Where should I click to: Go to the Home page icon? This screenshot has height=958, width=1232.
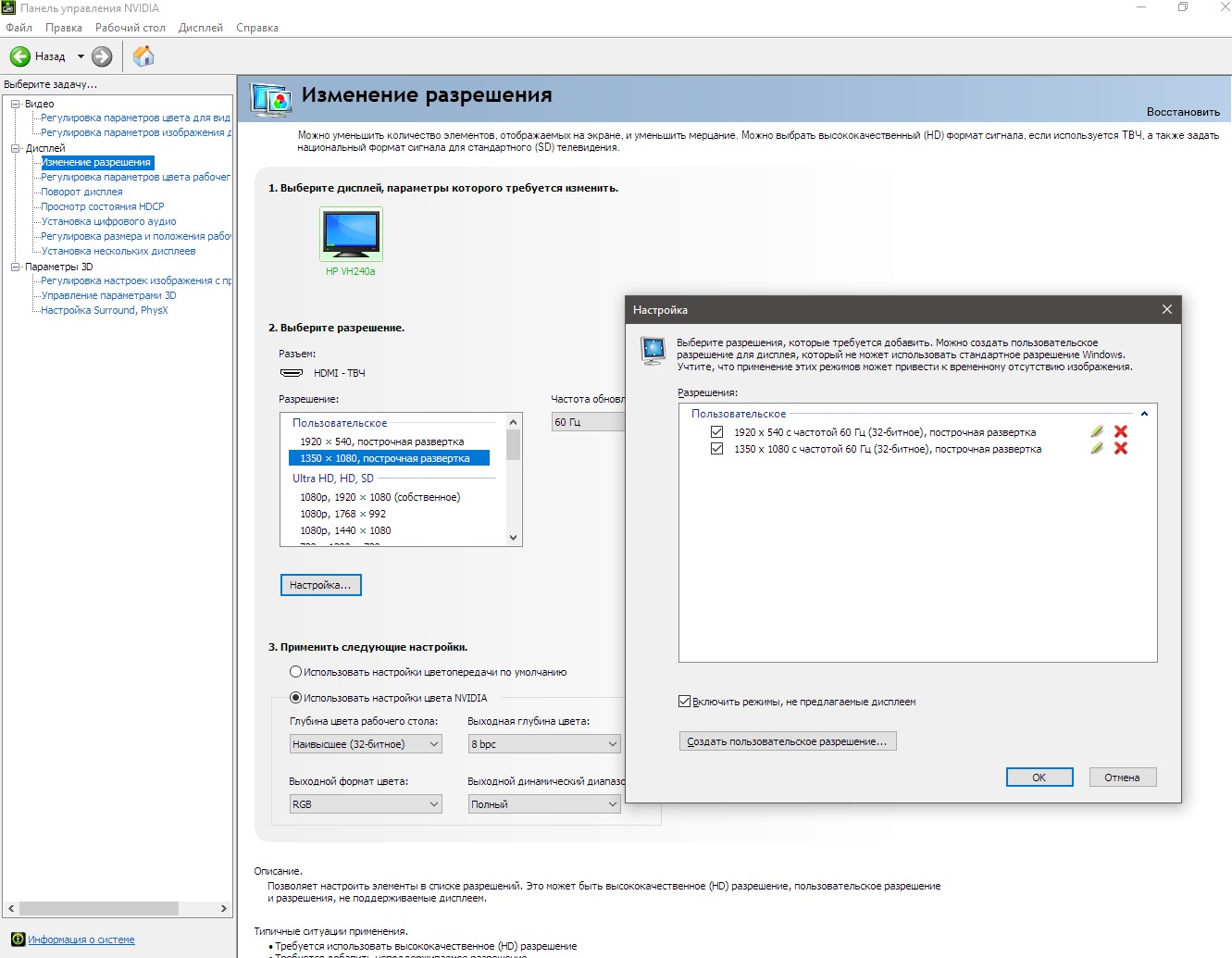pyautogui.click(x=143, y=56)
